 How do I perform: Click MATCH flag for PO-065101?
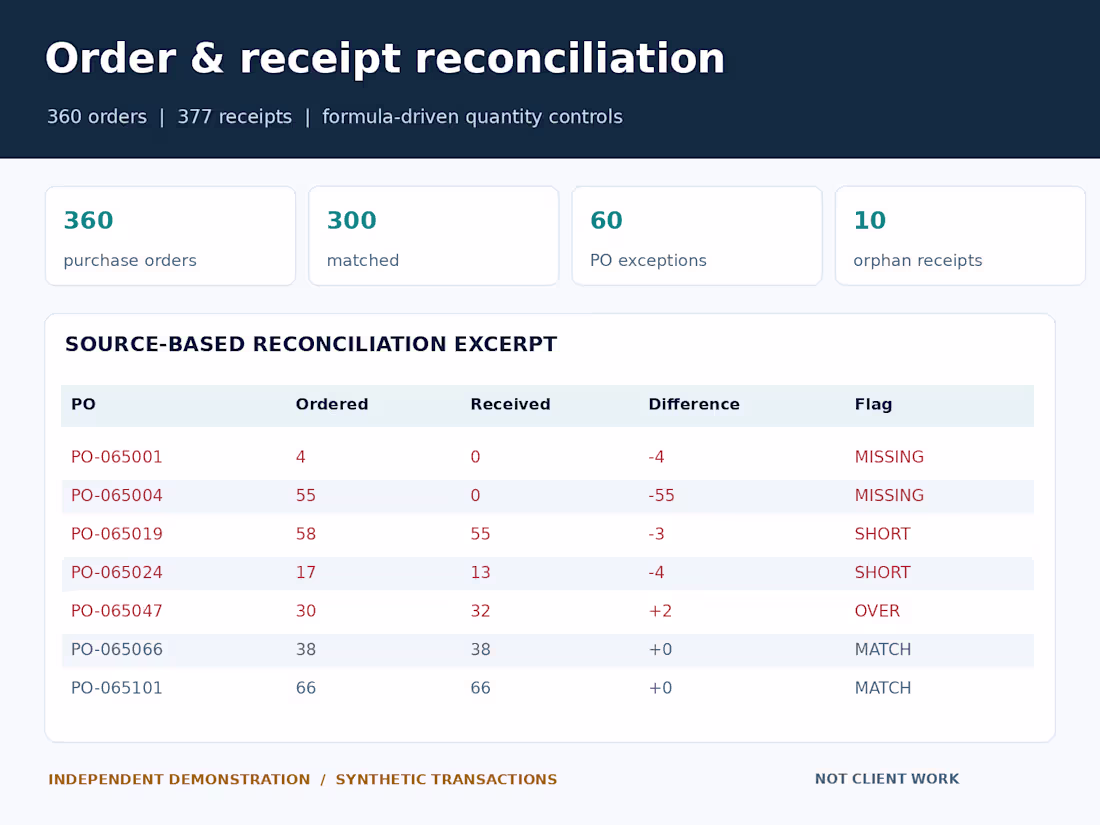(883, 688)
